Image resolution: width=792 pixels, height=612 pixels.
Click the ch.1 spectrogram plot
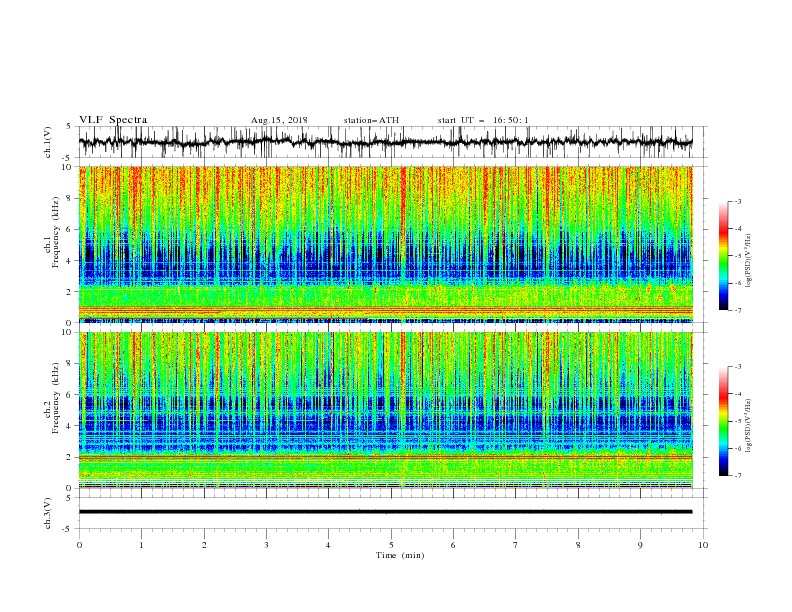(x=386, y=244)
